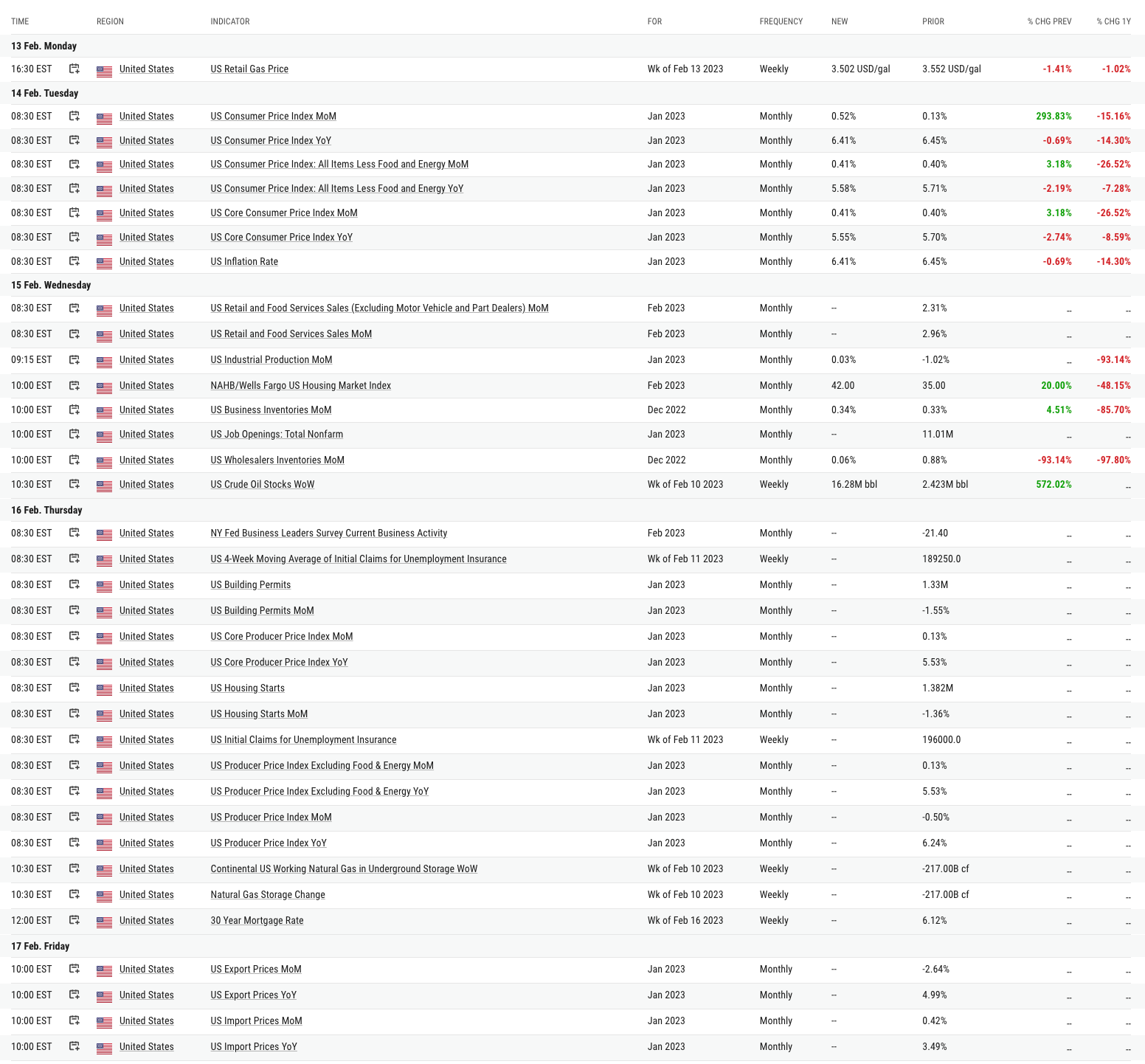
Task: Click 189250.0 prior value
Action: (941, 559)
